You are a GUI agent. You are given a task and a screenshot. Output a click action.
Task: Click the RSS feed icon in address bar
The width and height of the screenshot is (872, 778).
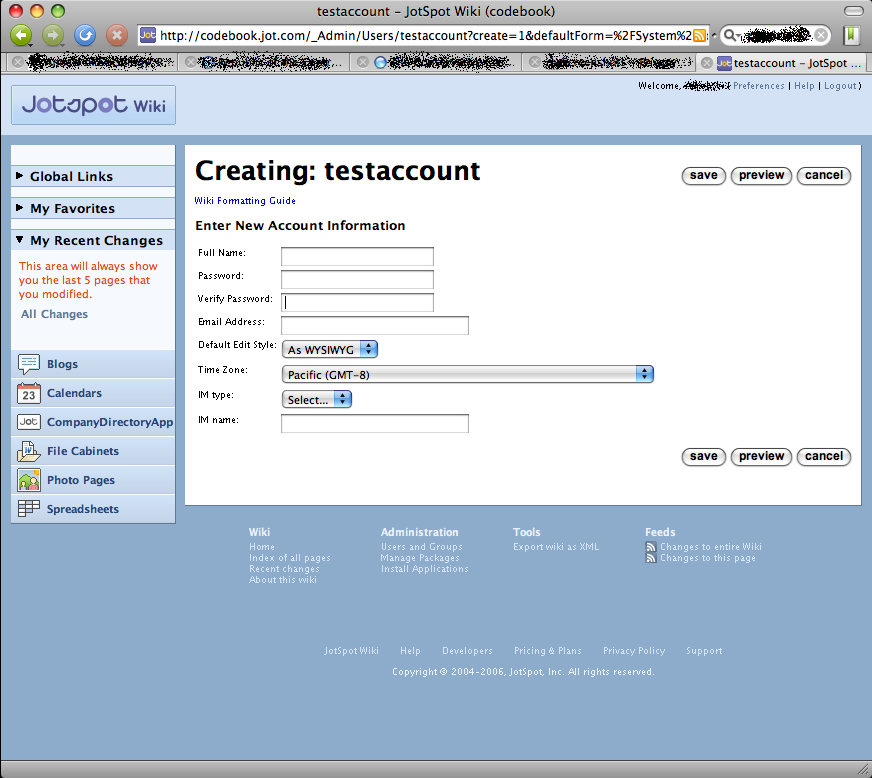(x=699, y=36)
